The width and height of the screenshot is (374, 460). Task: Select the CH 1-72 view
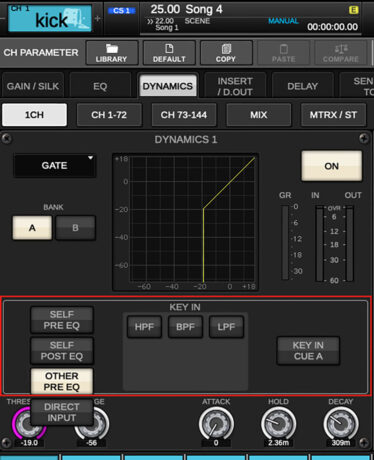(x=109, y=115)
